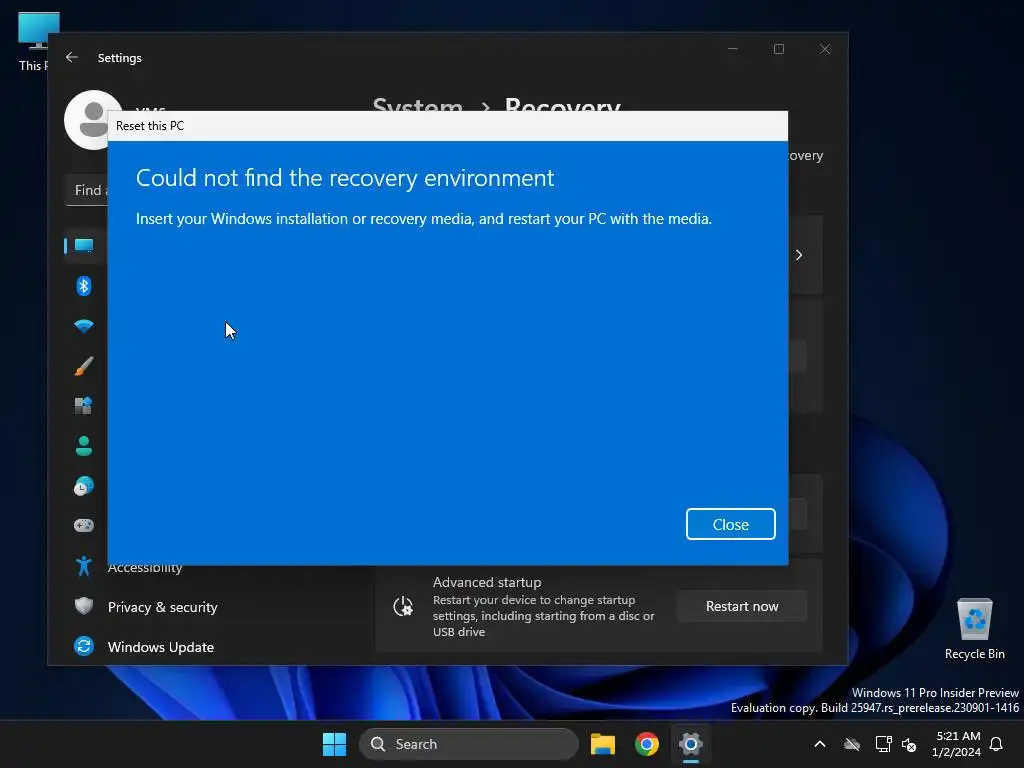Click the taskbar Search box

[468, 744]
